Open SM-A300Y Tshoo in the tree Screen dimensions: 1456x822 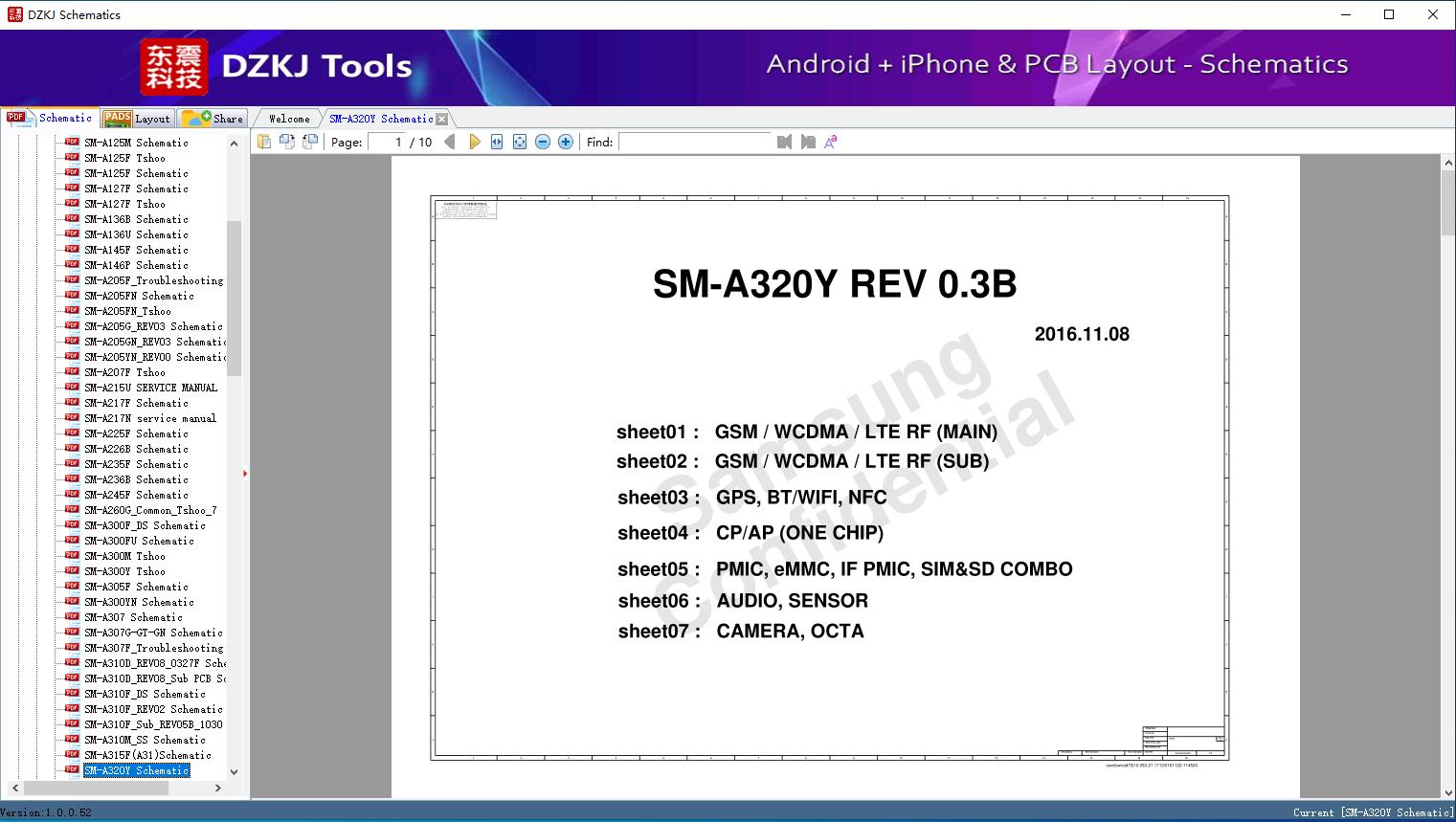[124, 571]
